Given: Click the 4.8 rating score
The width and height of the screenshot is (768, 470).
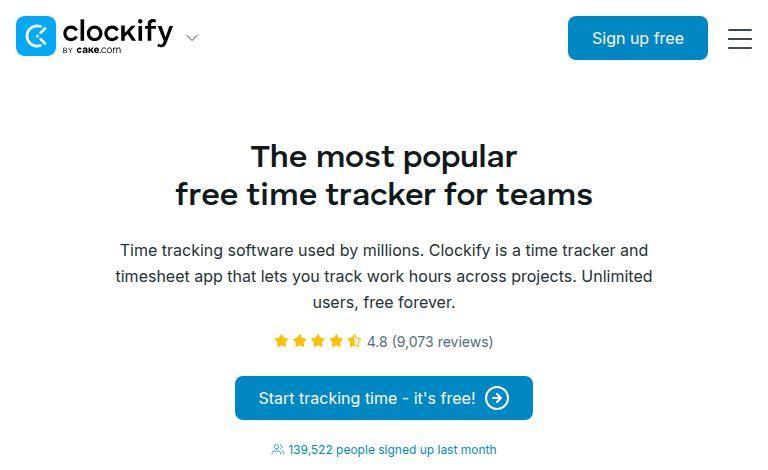Looking at the screenshot, I should coord(377,342).
